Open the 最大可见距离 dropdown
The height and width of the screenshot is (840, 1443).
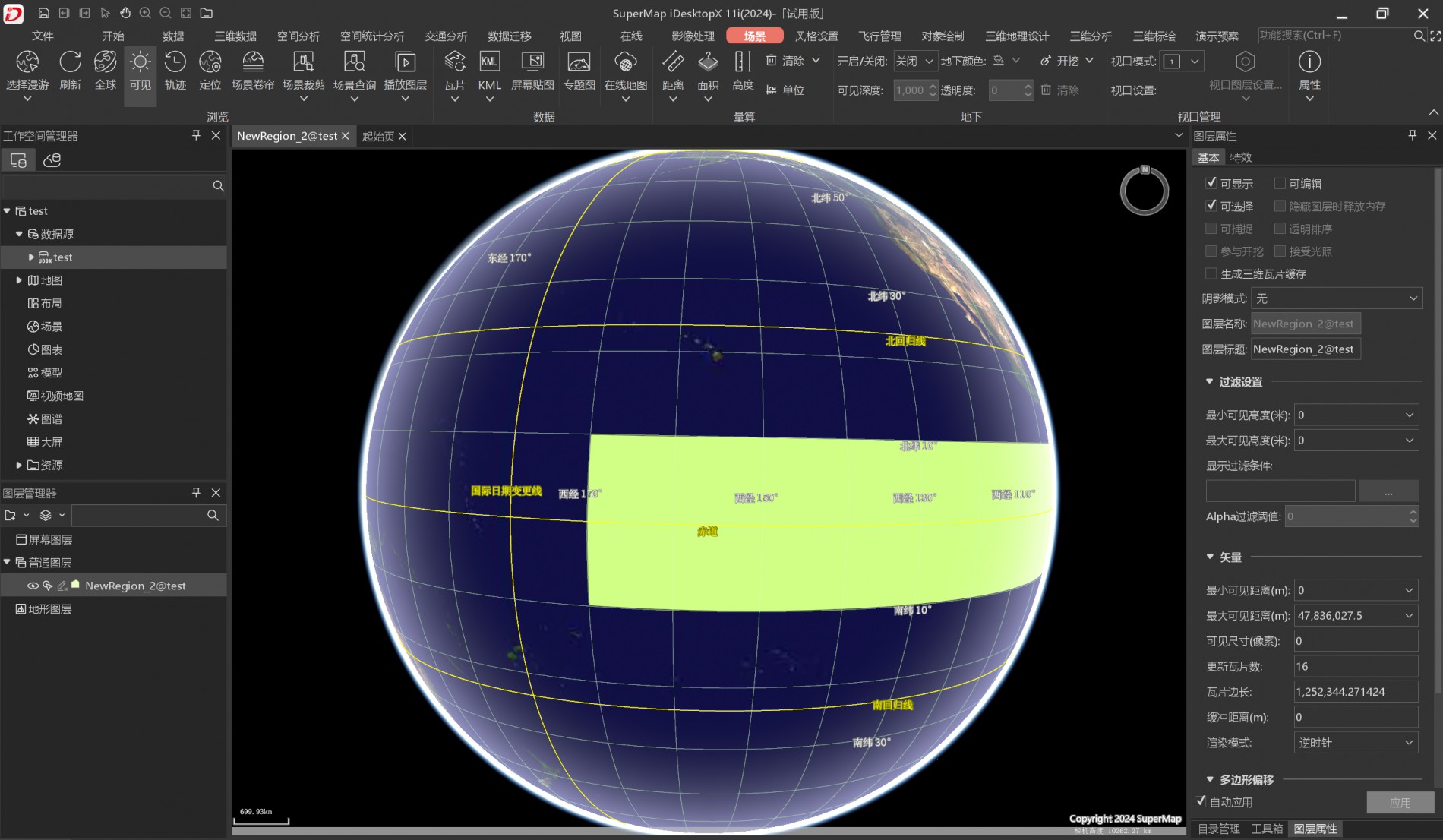coord(1356,616)
